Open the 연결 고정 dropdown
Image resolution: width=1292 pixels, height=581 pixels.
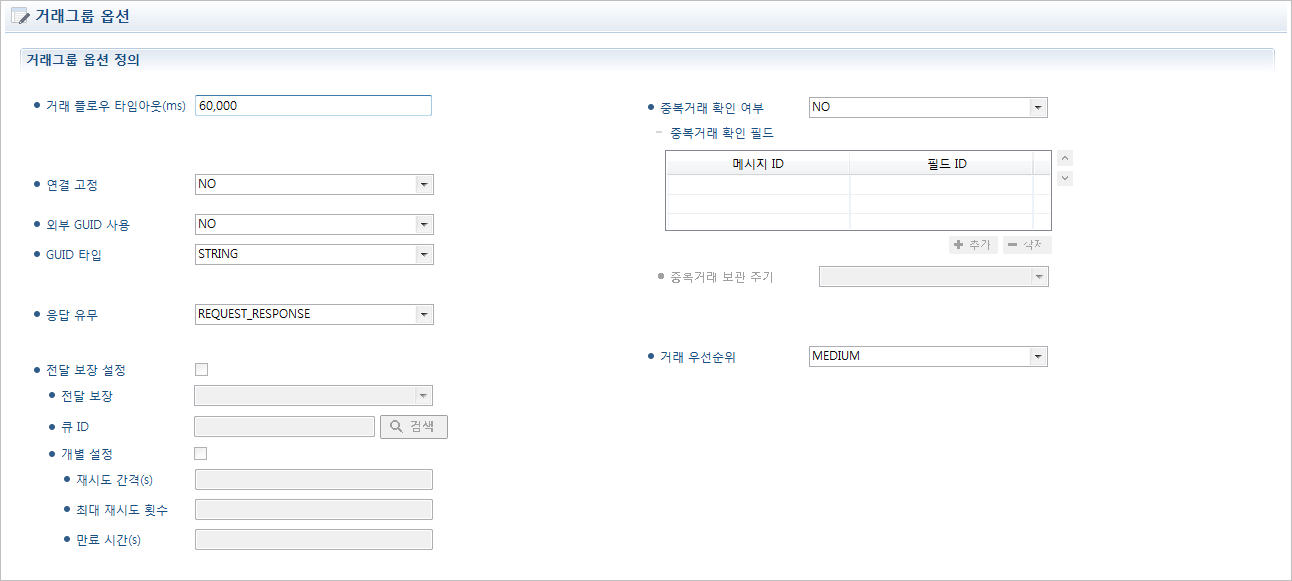point(424,184)
